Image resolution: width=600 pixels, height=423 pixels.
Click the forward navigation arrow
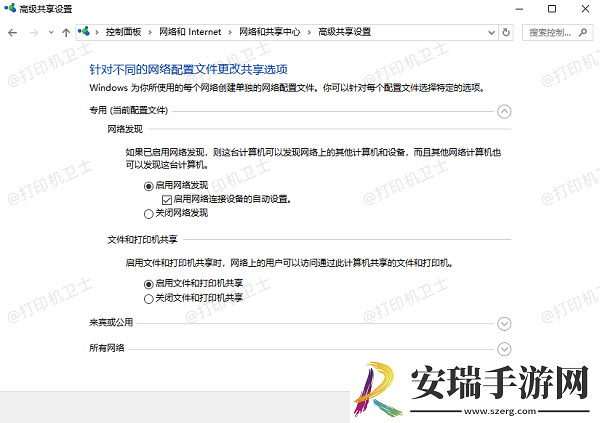point(34,33)
